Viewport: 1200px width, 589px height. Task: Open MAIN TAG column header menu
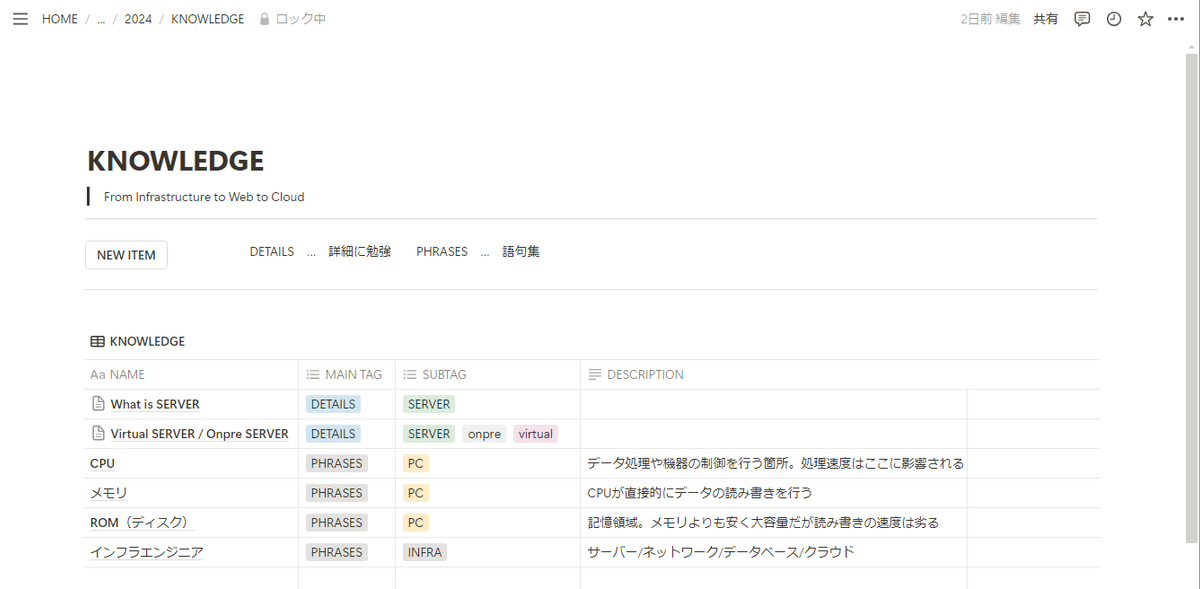pyautogui.click(x=347, y=375)
